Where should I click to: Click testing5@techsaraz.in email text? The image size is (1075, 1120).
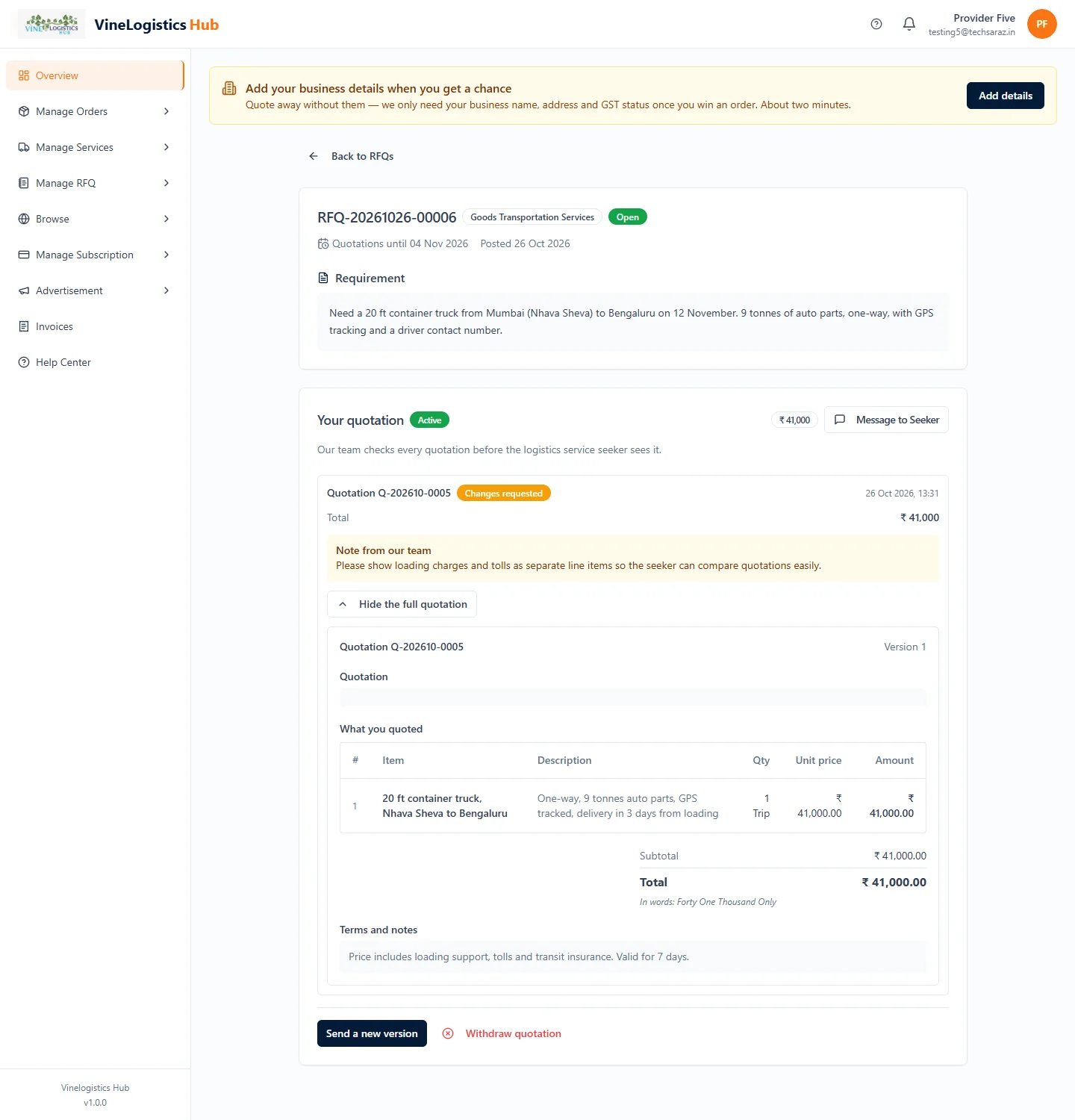[x=972, y=32]
